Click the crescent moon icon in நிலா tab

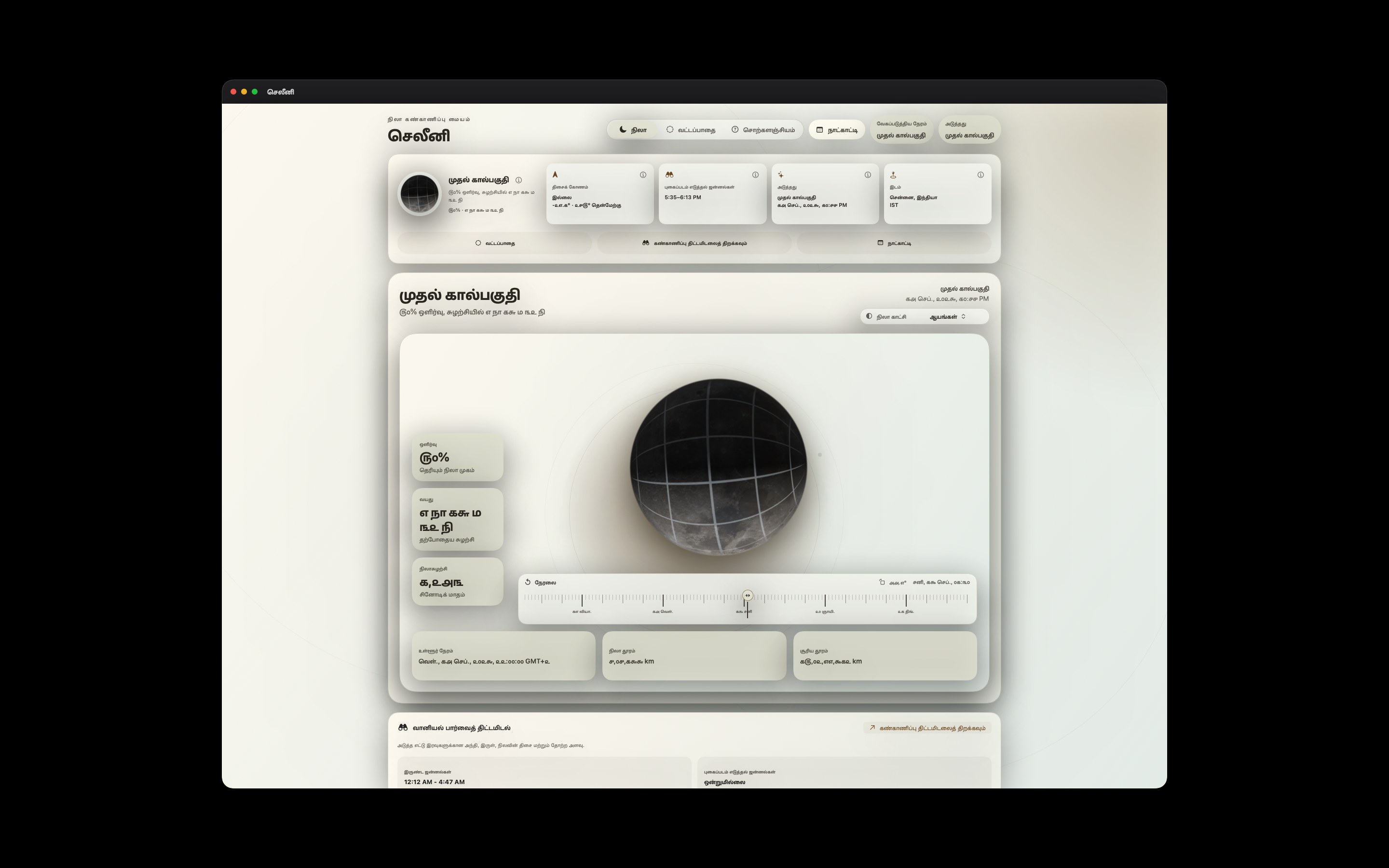(623, 130)
